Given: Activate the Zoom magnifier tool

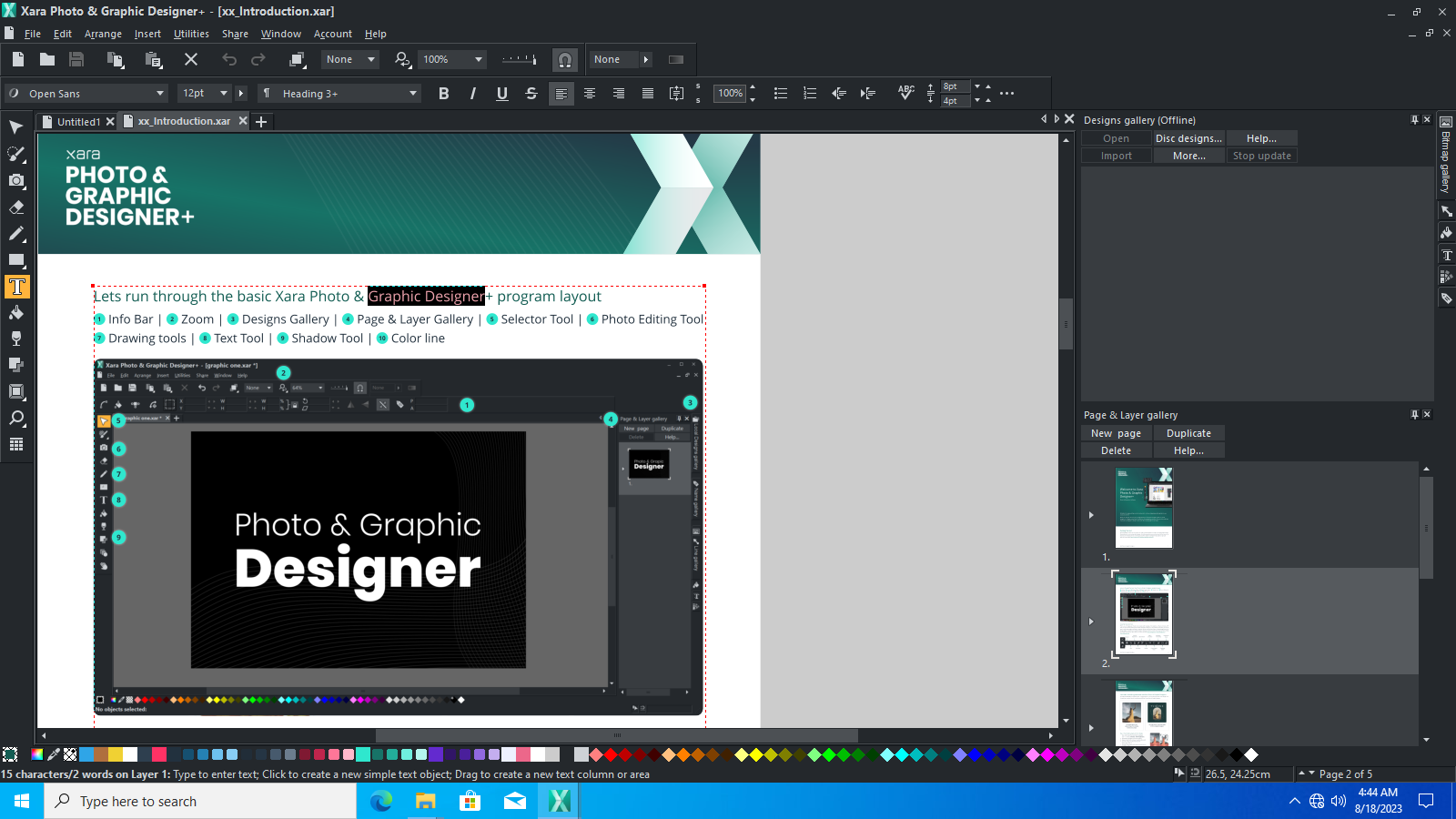Looking at the screenshot, I should point(16,418).
